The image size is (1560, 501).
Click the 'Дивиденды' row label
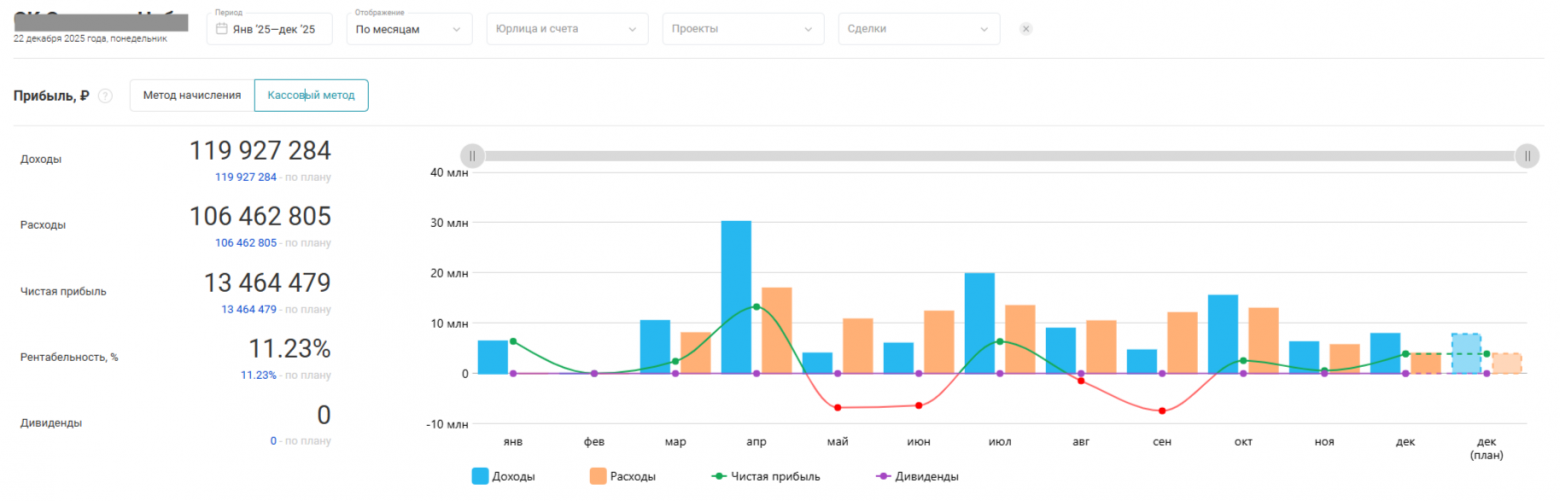click(x=49, y=423)
